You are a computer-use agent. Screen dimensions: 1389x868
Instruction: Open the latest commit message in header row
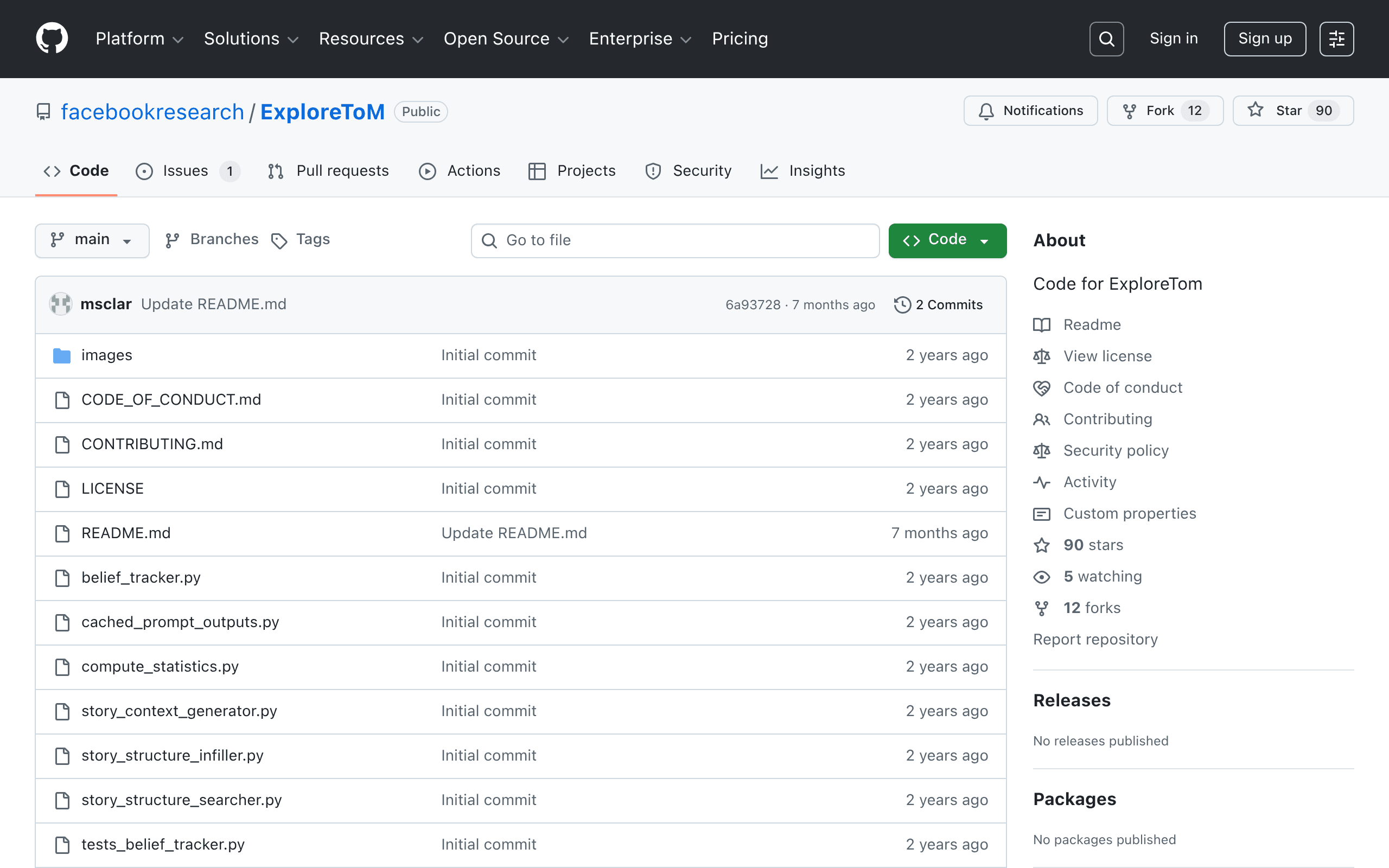point(214,304)
